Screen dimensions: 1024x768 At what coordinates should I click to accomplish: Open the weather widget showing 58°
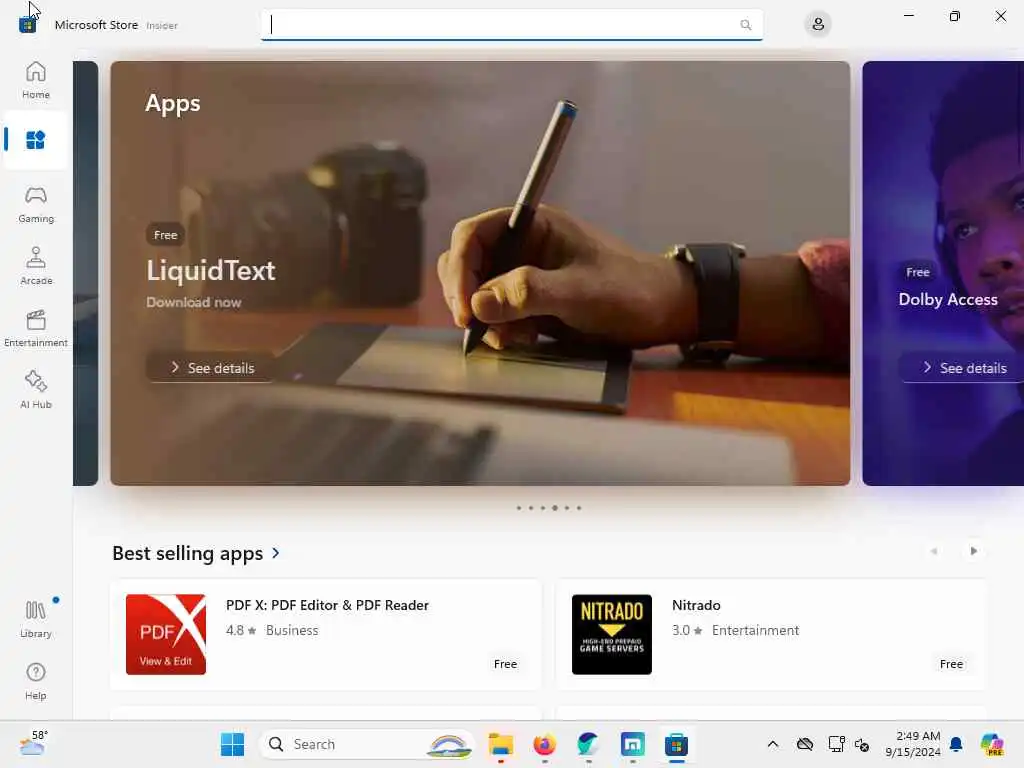click(33, 743)
